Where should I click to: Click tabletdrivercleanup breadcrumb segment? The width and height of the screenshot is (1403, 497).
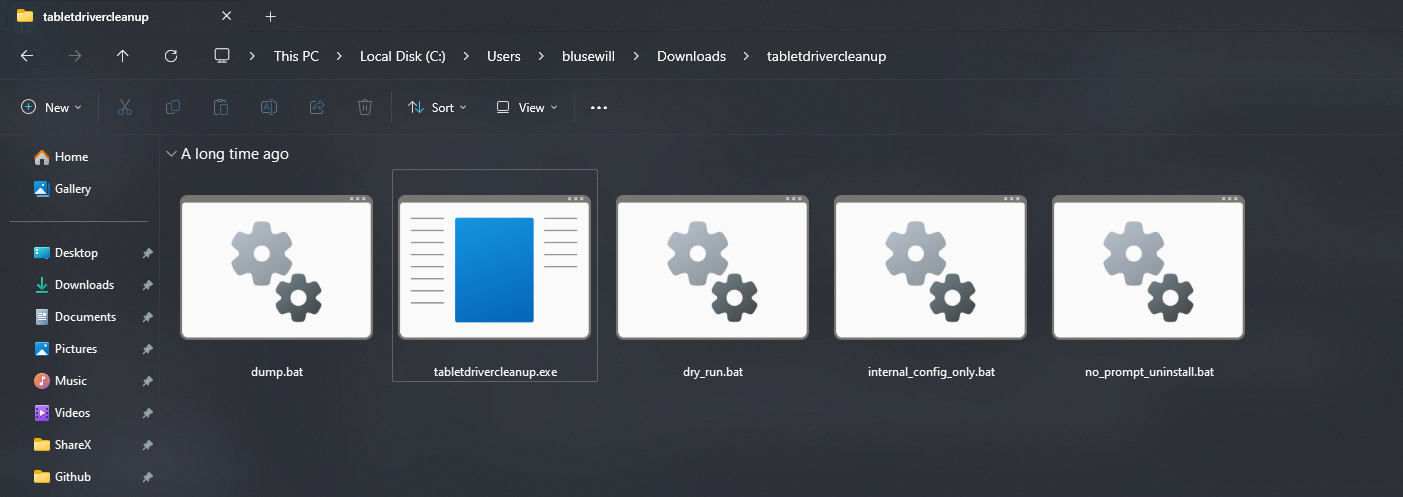[826, 56]
